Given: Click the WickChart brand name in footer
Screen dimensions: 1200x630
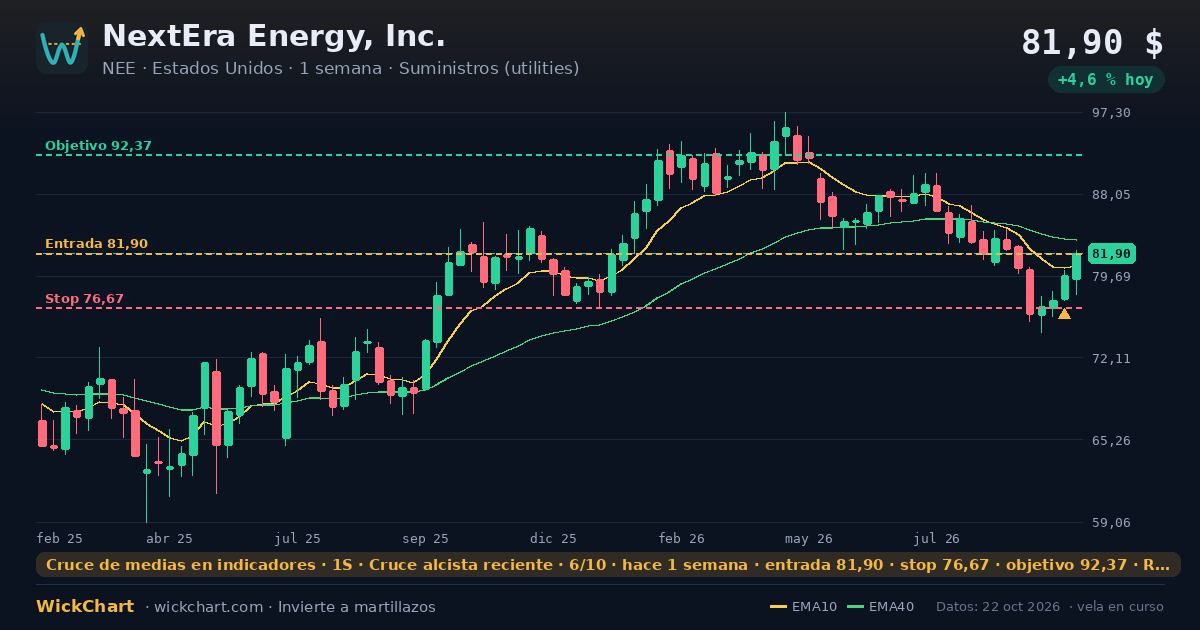Looking at the screenshot, I should [x=85, y=606].
